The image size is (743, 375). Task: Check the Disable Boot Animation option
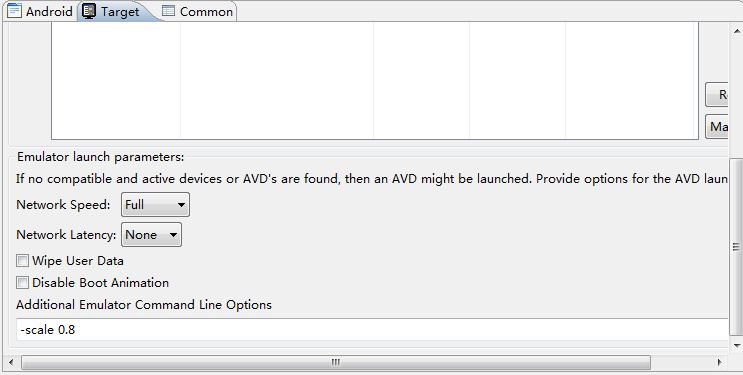[x=22, y=283]
